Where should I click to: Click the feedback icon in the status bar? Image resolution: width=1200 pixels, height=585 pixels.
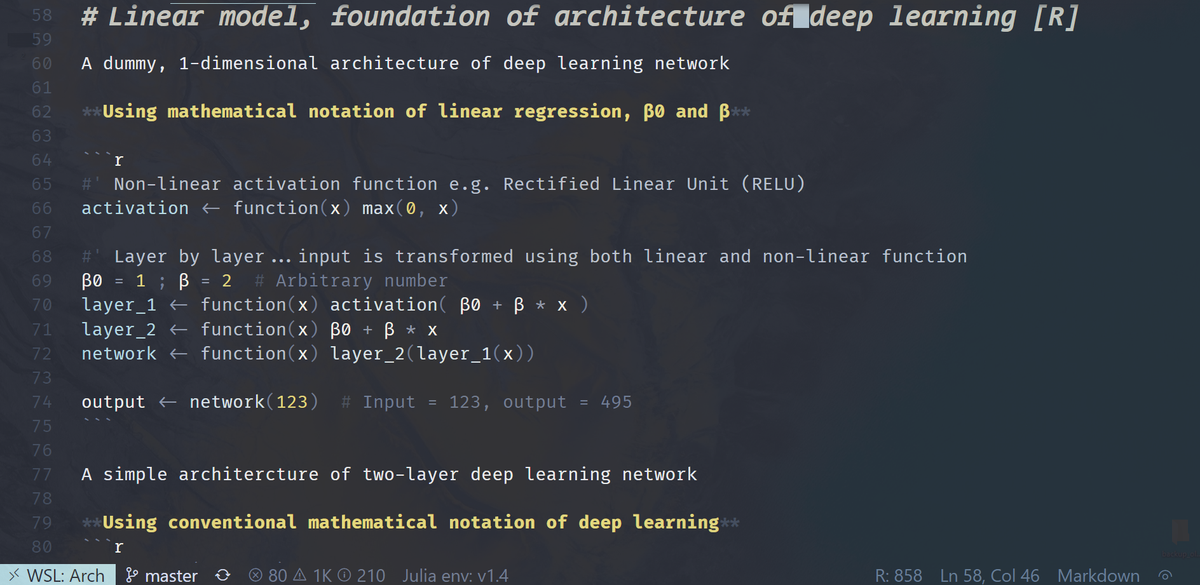click(x=1164, y=575)
